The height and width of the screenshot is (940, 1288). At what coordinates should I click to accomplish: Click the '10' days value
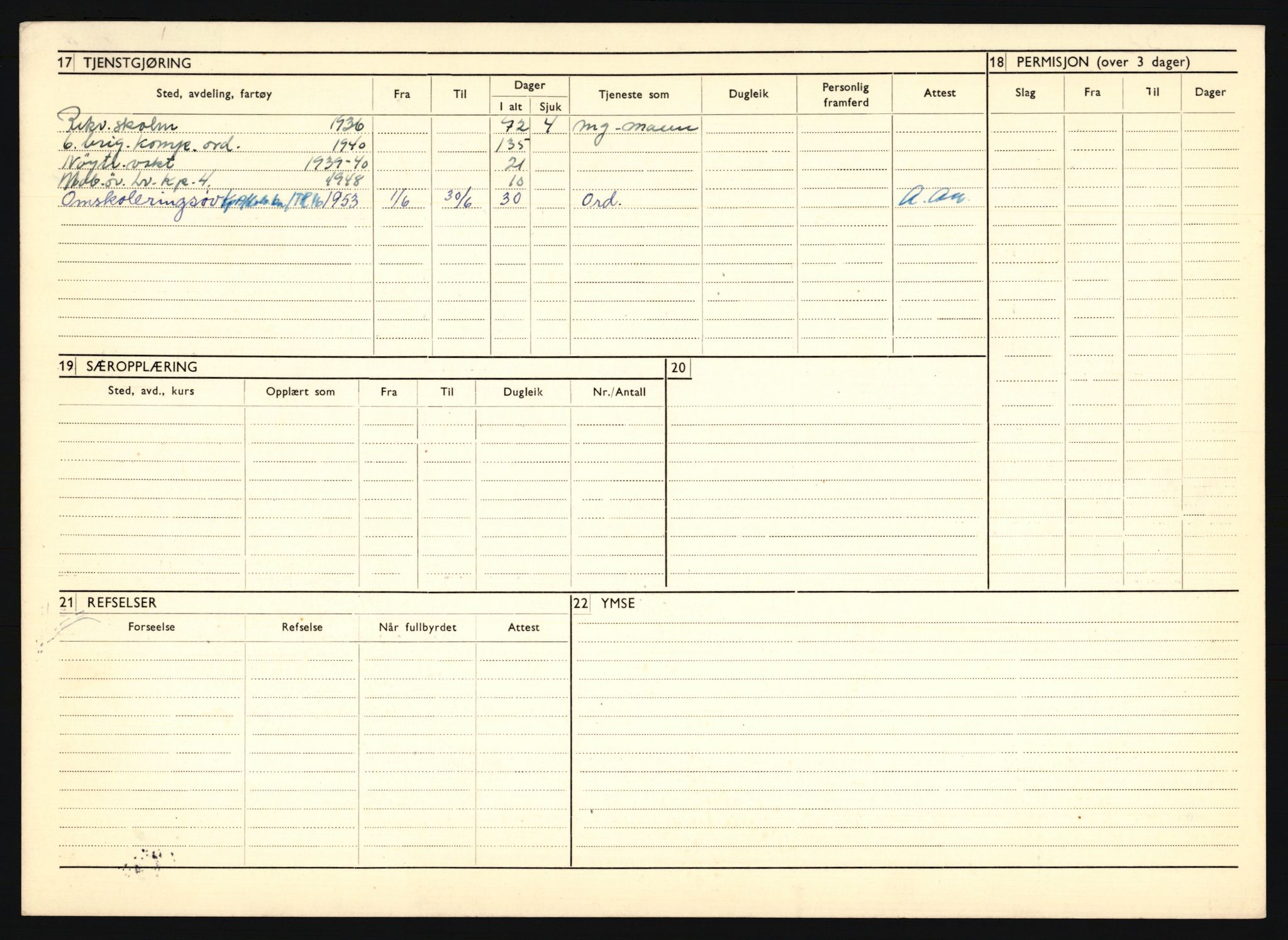pyautogui.click(x=515, y=182)
